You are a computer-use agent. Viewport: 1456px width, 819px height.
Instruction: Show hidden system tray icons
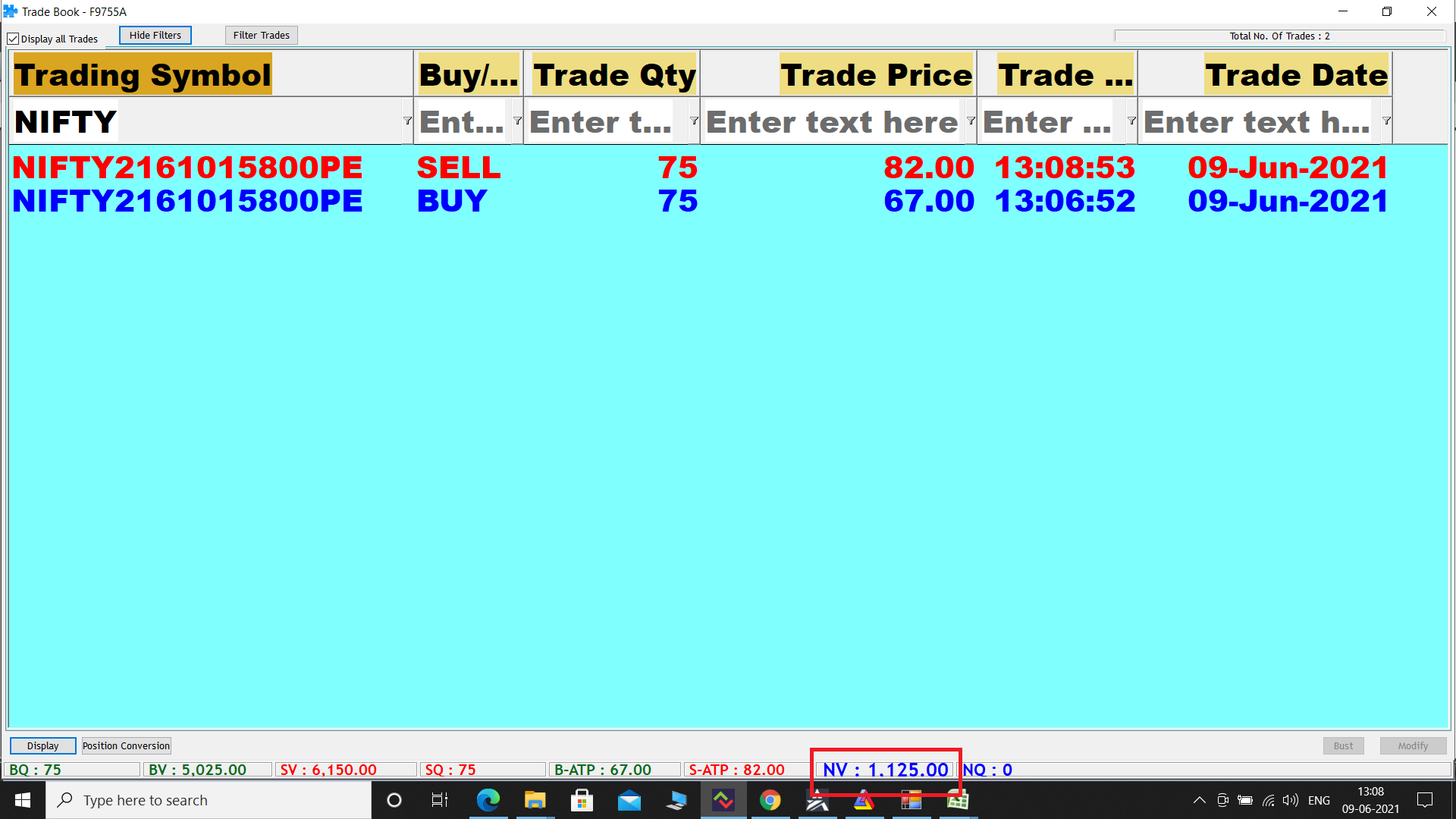[x=1199, y=800]
